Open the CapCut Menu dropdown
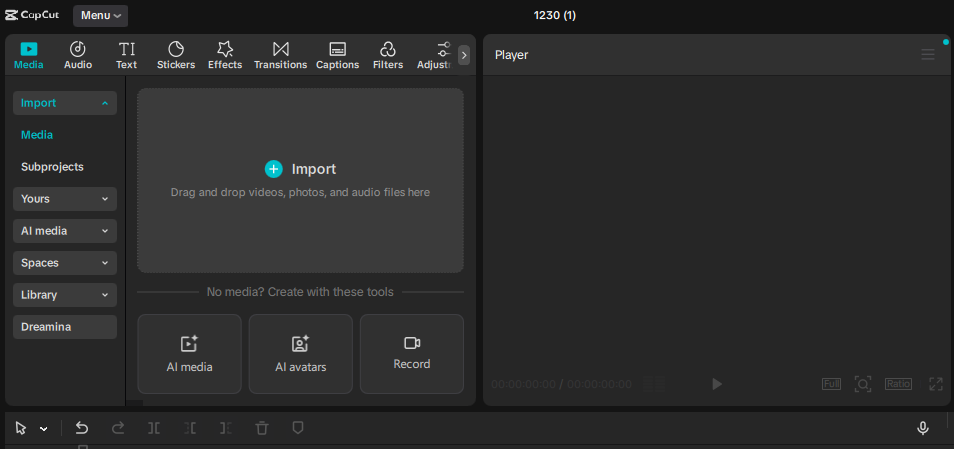This screenshot has width=954, height=449. tap(100, 15)
